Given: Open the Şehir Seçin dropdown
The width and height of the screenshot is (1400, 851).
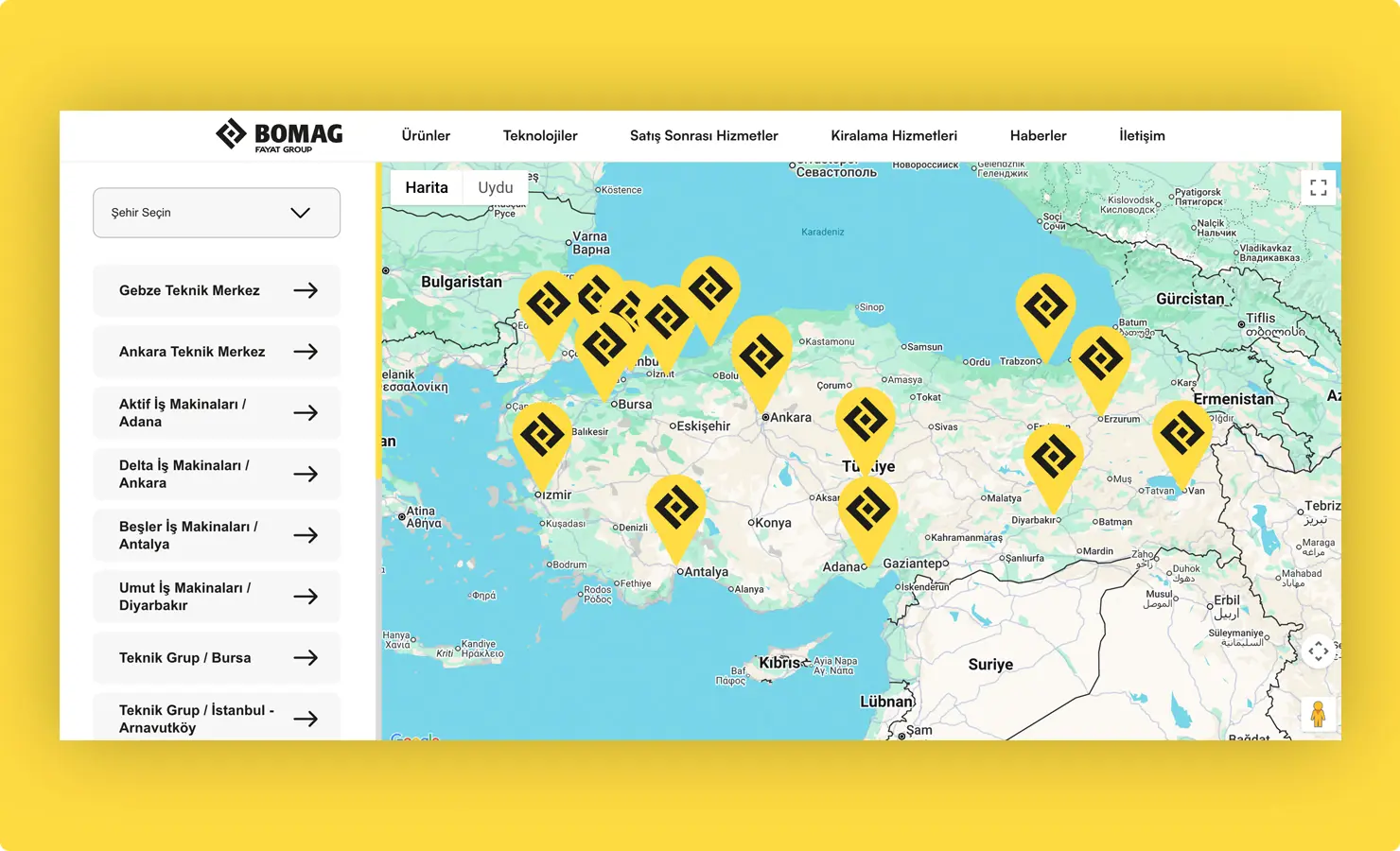Looking at the screenshot, I should click(217, 213).
